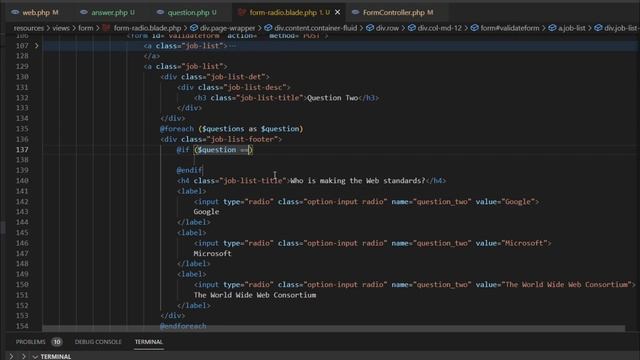
Task: Open the form-radio.blade.php breadcrumb file
Action: coord(147,28)
